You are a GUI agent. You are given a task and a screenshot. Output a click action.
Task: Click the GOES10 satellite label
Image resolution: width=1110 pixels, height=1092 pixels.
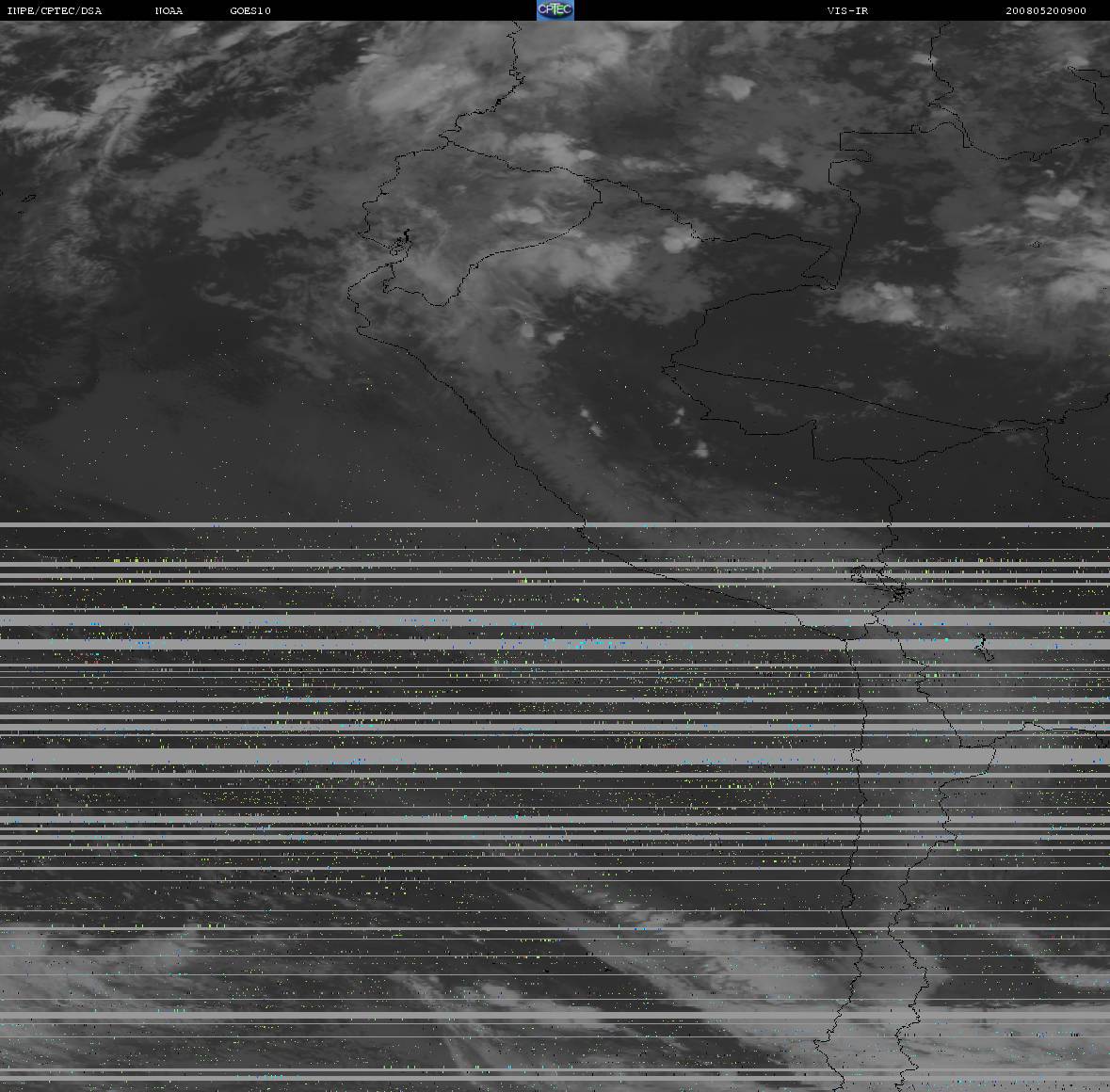point(250,10)
